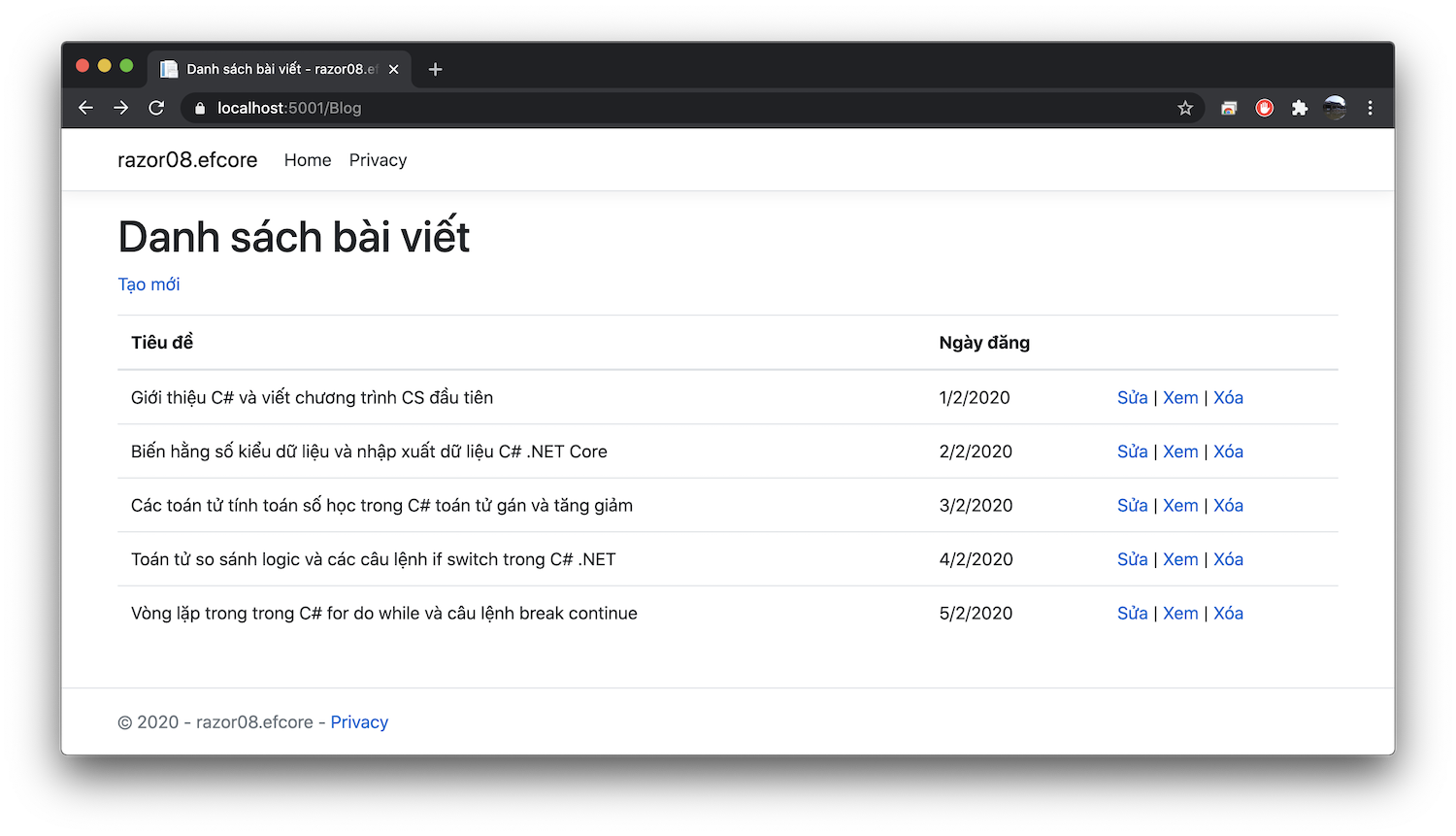Open the razor08.efcore brand link
This screenshot has height=836, width=1456.
187,160
